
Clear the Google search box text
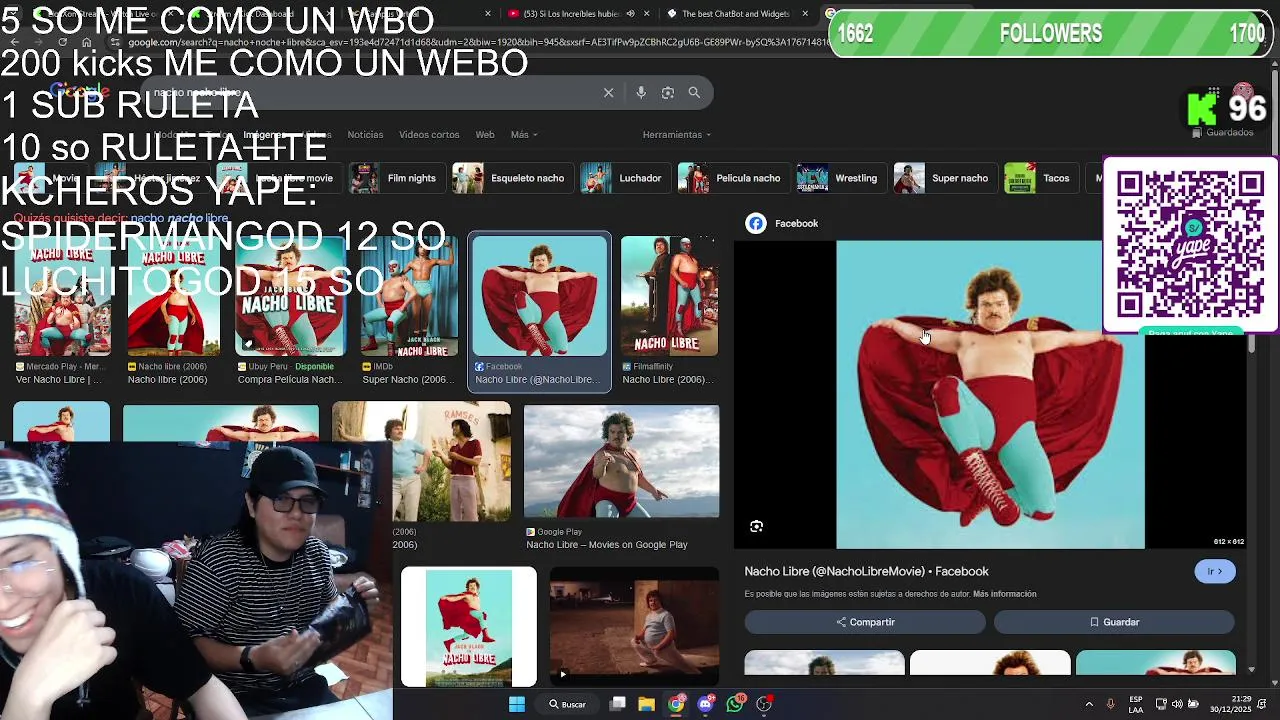(608, 92)
